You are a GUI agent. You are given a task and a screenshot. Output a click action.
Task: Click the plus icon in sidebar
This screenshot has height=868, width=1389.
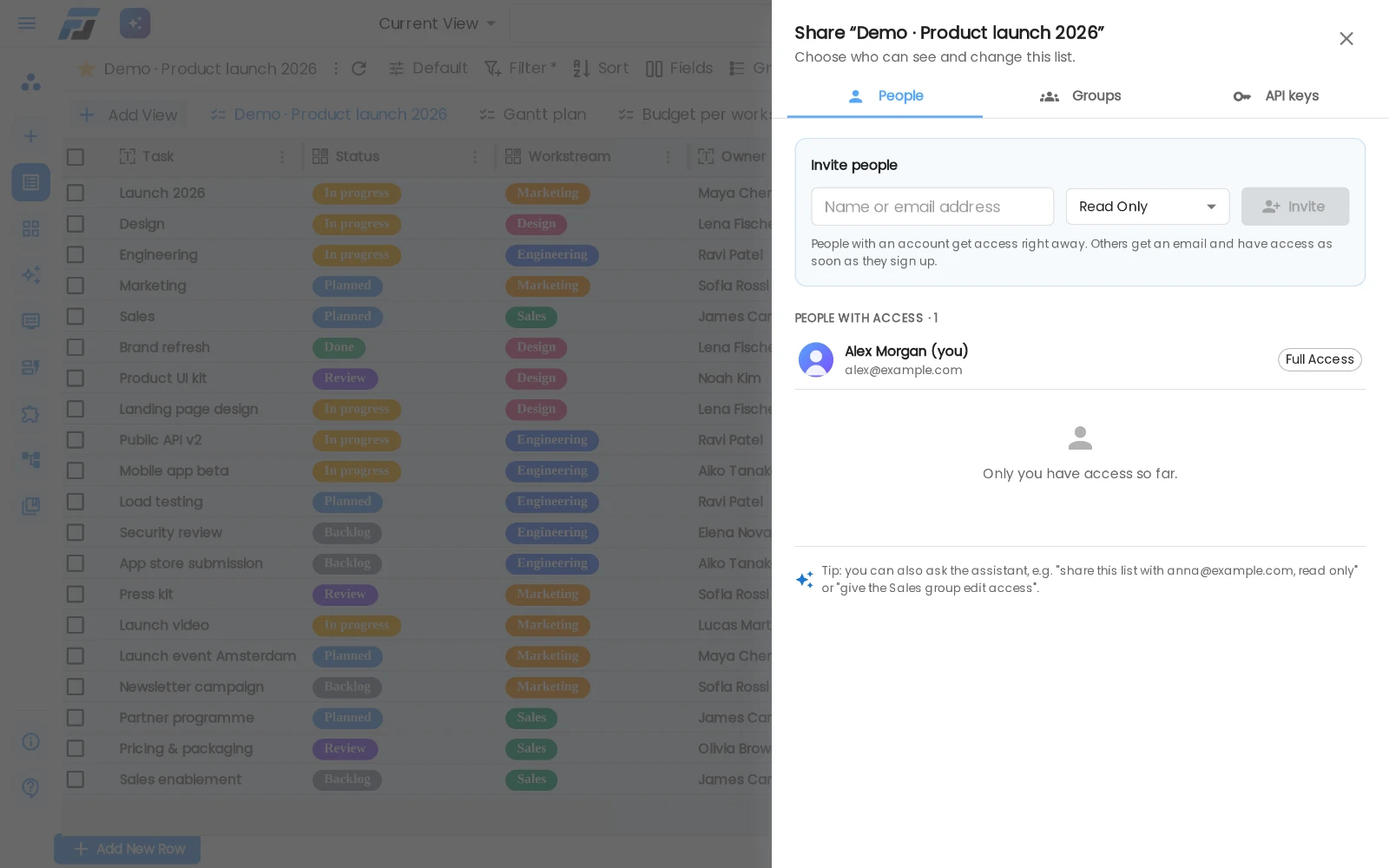coord(30,135)
